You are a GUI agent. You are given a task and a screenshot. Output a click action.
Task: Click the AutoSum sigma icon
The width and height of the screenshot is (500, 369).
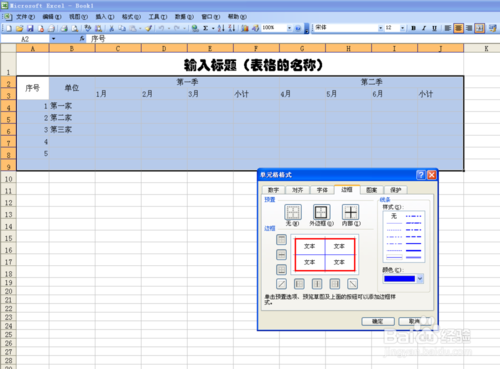206,28
